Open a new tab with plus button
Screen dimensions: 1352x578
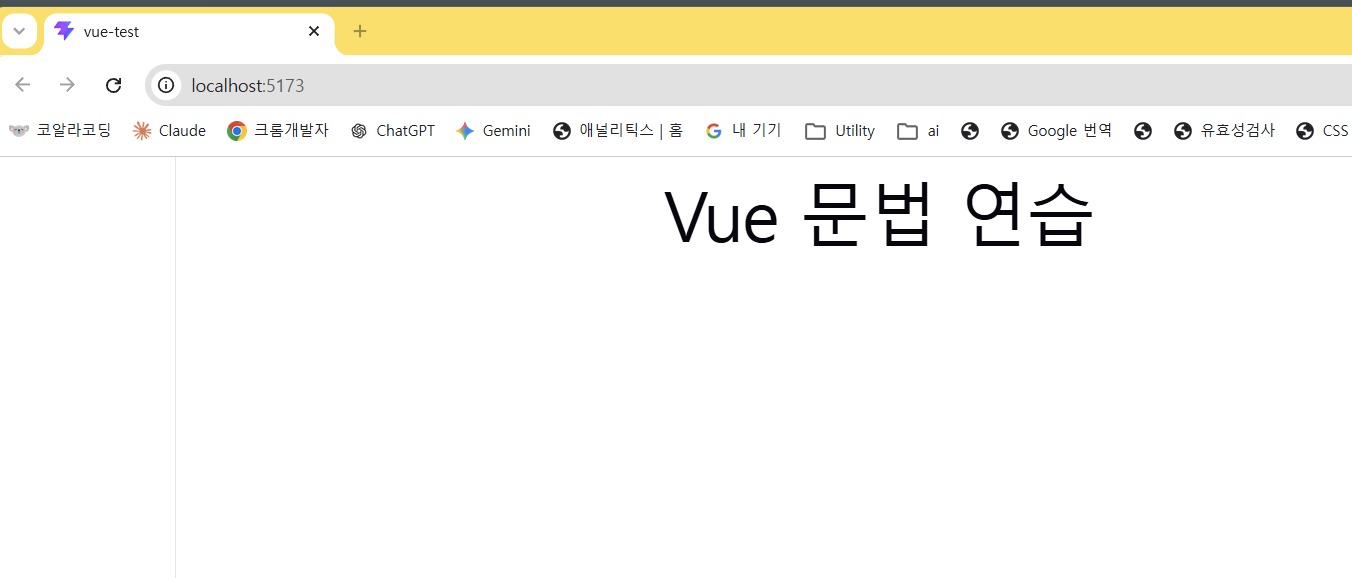360,31
